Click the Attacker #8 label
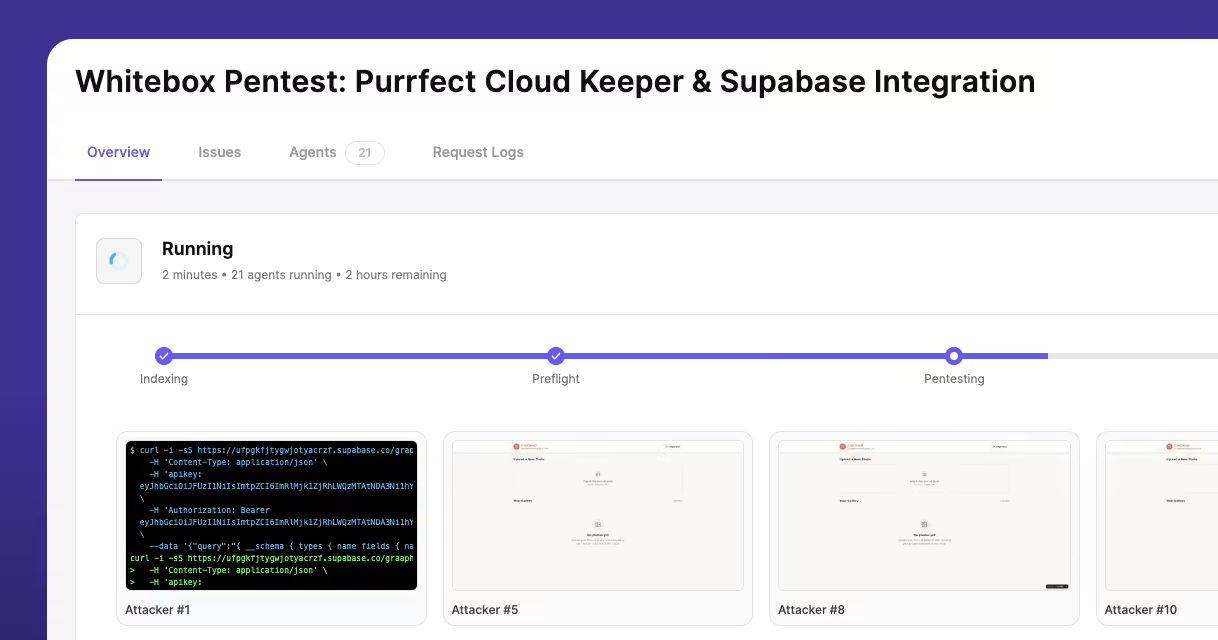The height and width of the screenshot is (640, 1218). coord(811,610)
